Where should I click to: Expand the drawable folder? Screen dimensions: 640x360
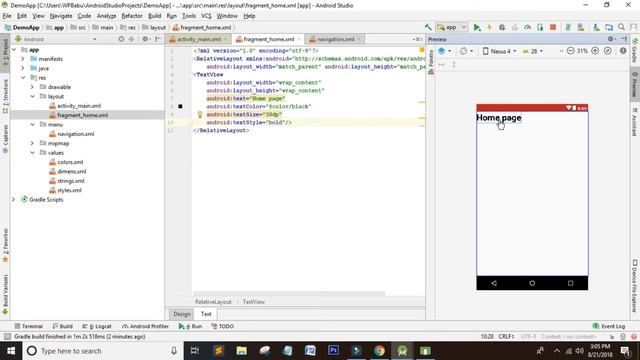32,87
